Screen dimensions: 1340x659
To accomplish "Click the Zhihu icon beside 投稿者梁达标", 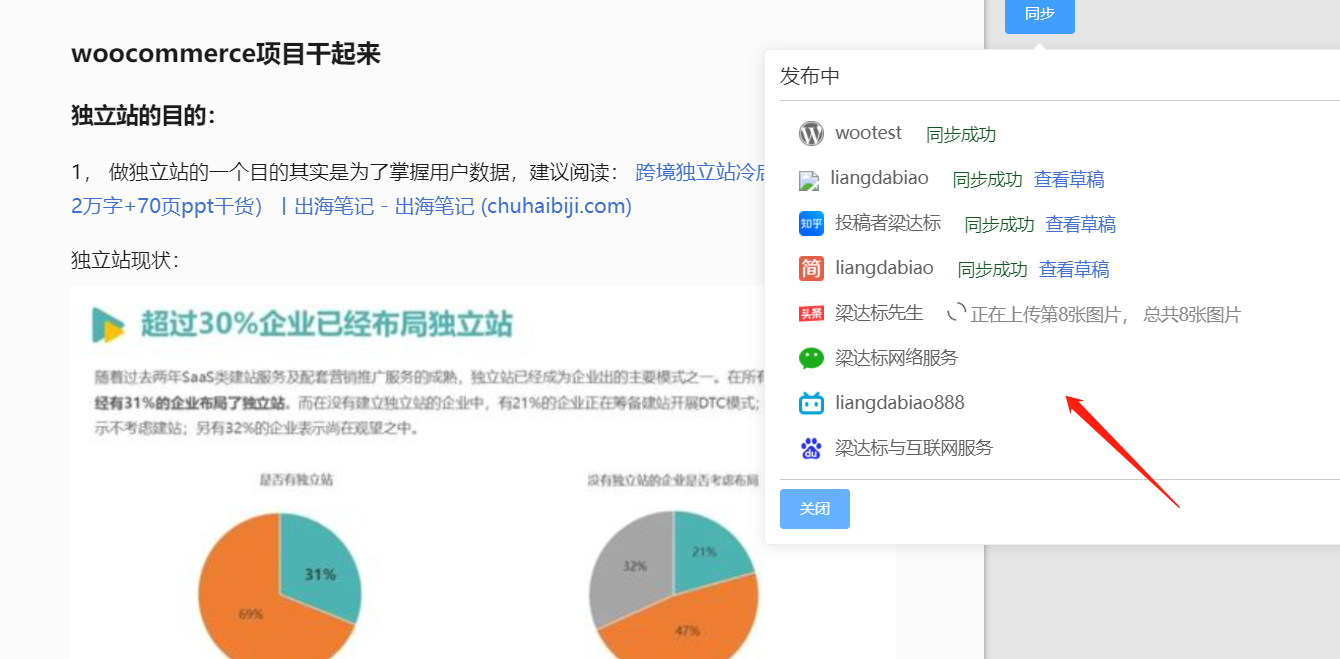I will [x=811, y=223].
